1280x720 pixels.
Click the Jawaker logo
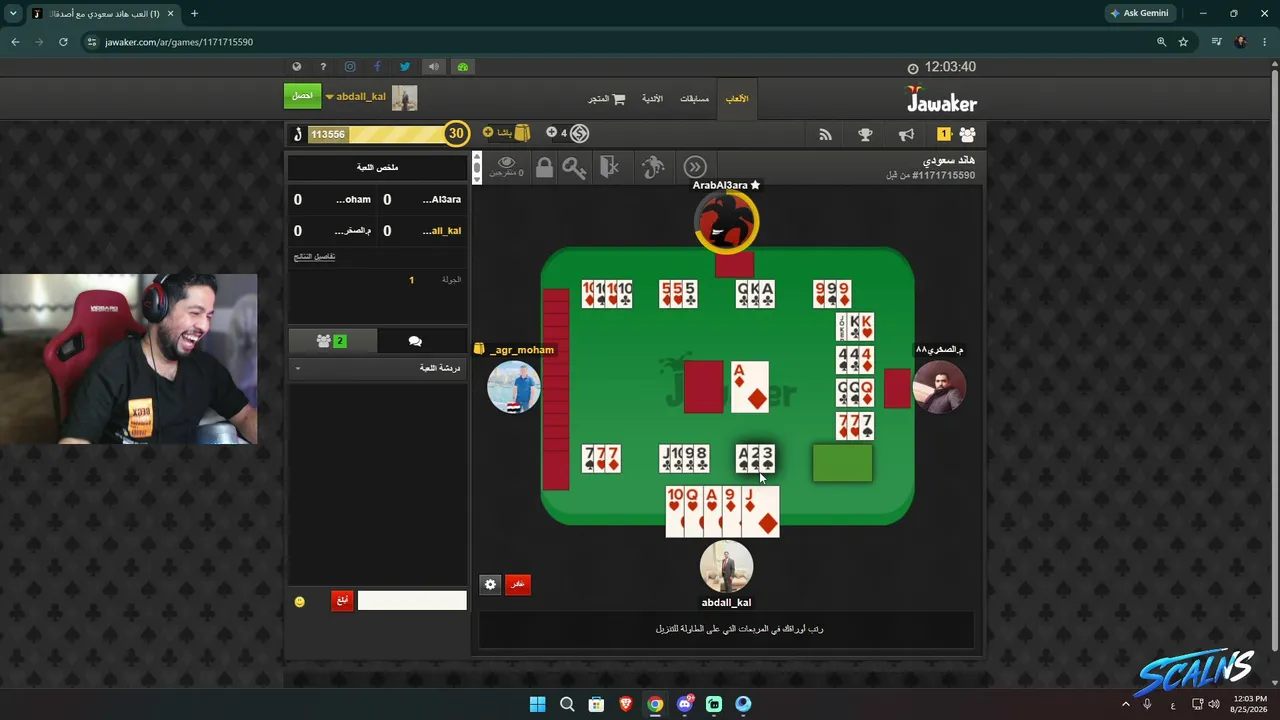(x=942, y=99)
